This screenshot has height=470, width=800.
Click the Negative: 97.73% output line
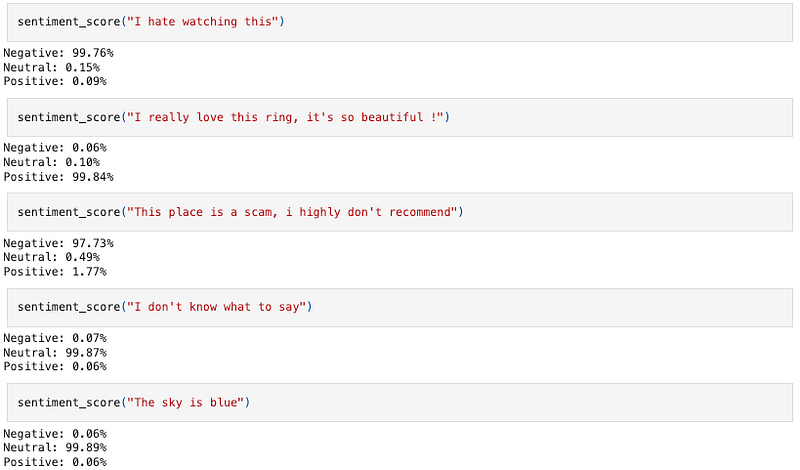(59, 243)
